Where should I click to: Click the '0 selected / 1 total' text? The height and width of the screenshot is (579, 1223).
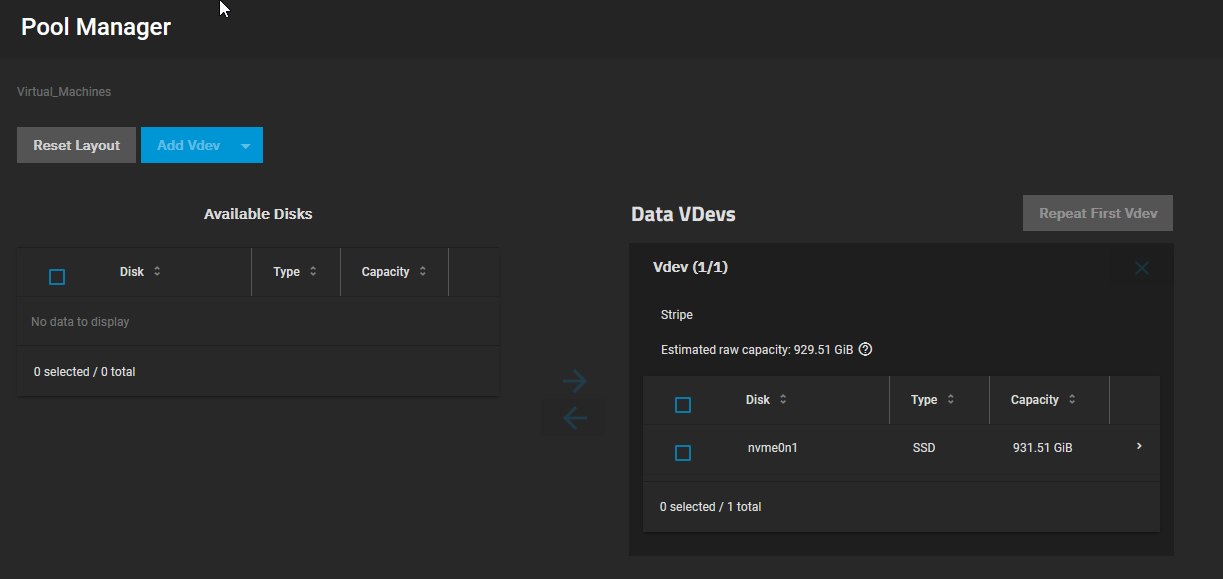point(710,507)
